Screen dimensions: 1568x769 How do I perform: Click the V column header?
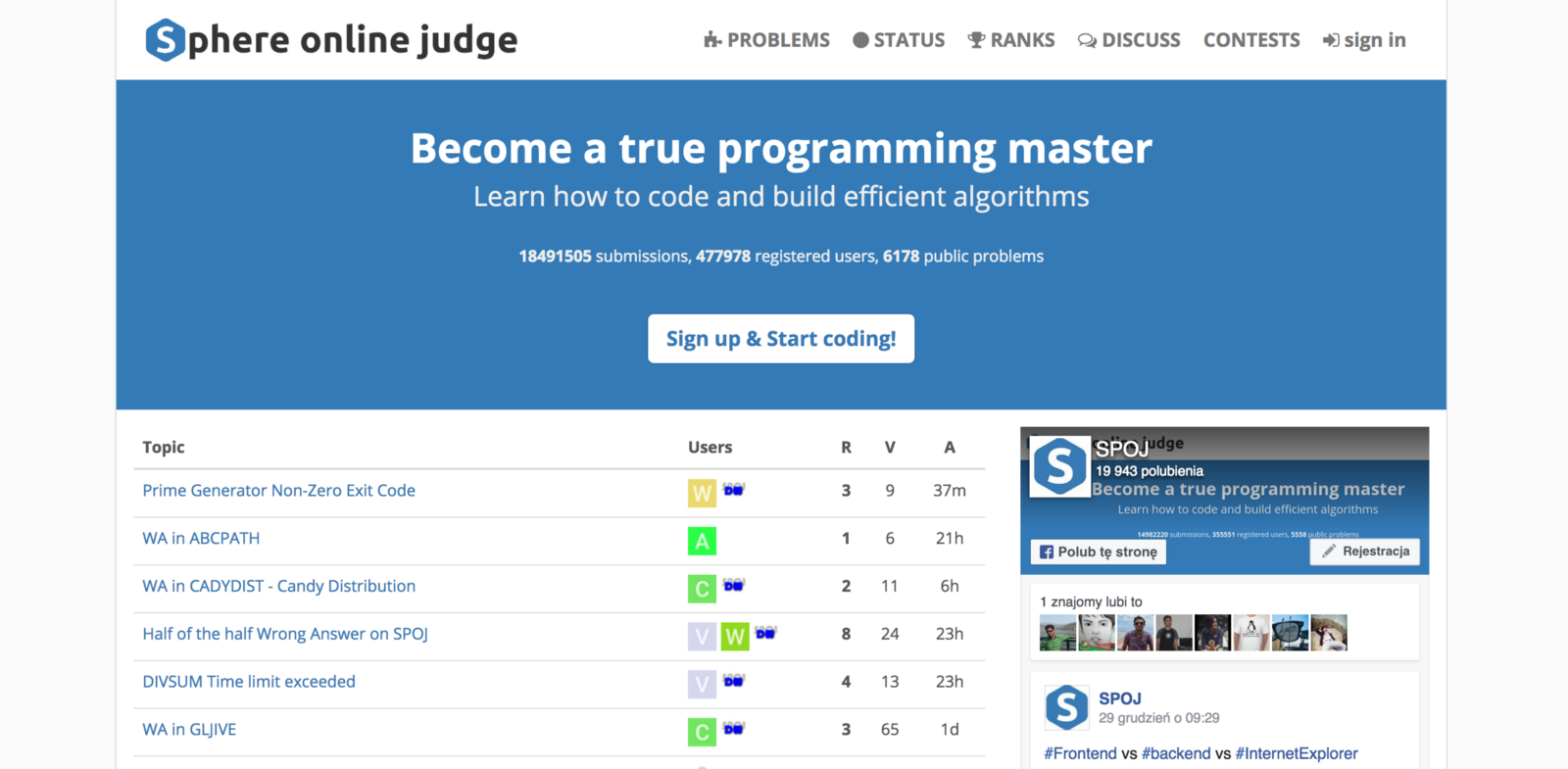tap(890, 448)
